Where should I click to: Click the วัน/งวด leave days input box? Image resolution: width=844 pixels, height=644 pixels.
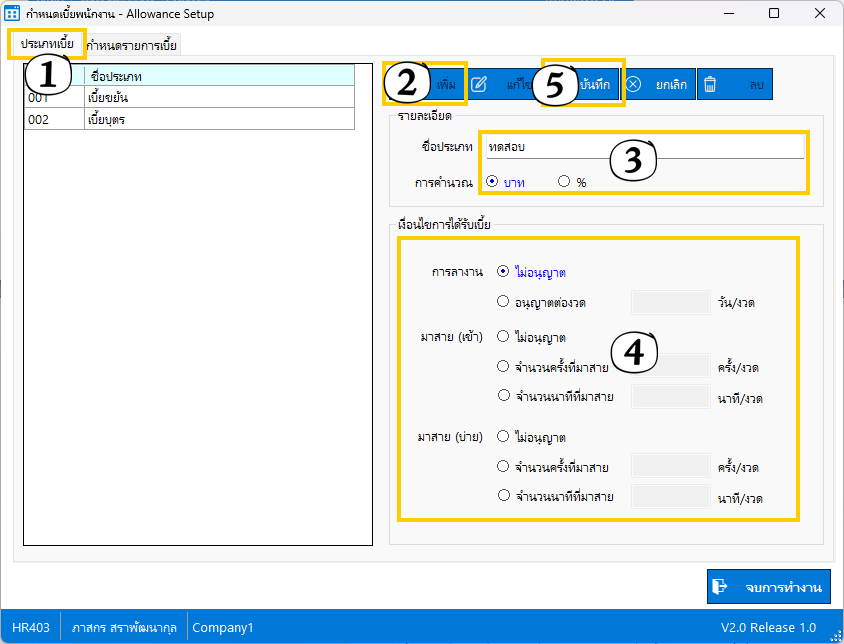pos(670,302)
